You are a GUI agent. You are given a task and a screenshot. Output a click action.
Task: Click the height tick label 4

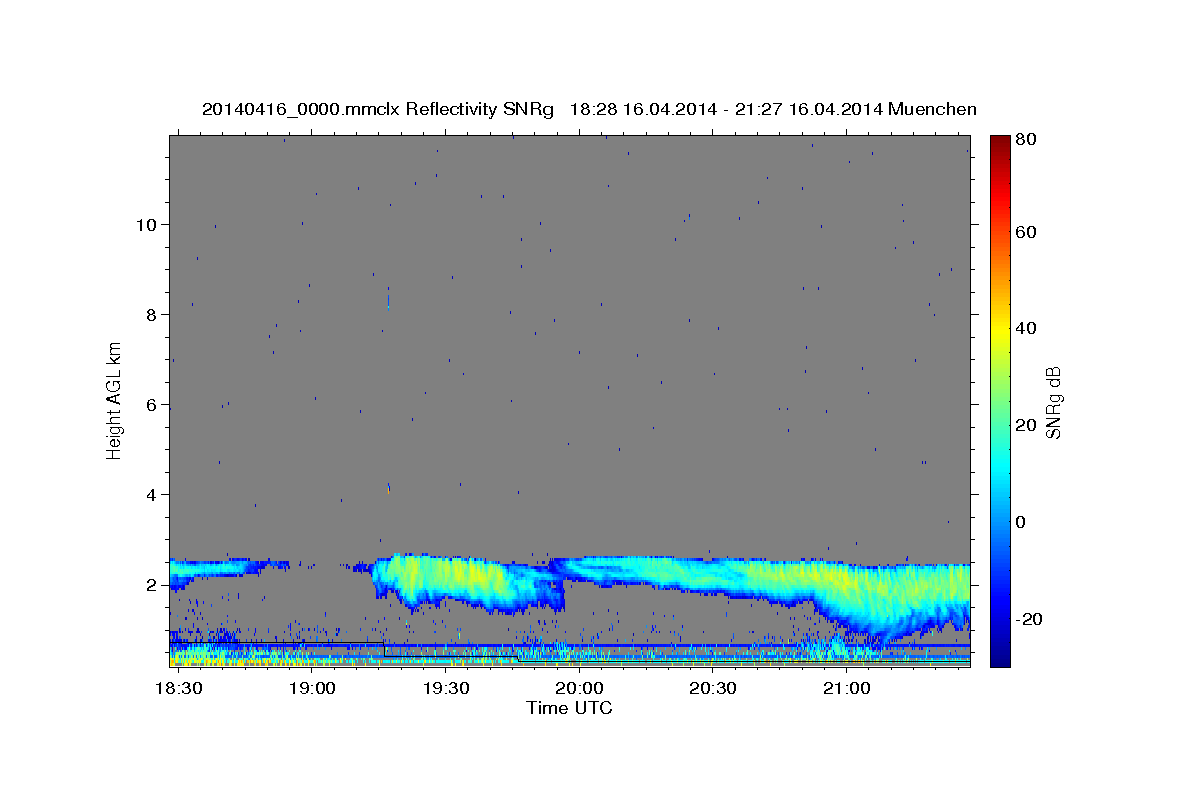[x=150, y=494]
